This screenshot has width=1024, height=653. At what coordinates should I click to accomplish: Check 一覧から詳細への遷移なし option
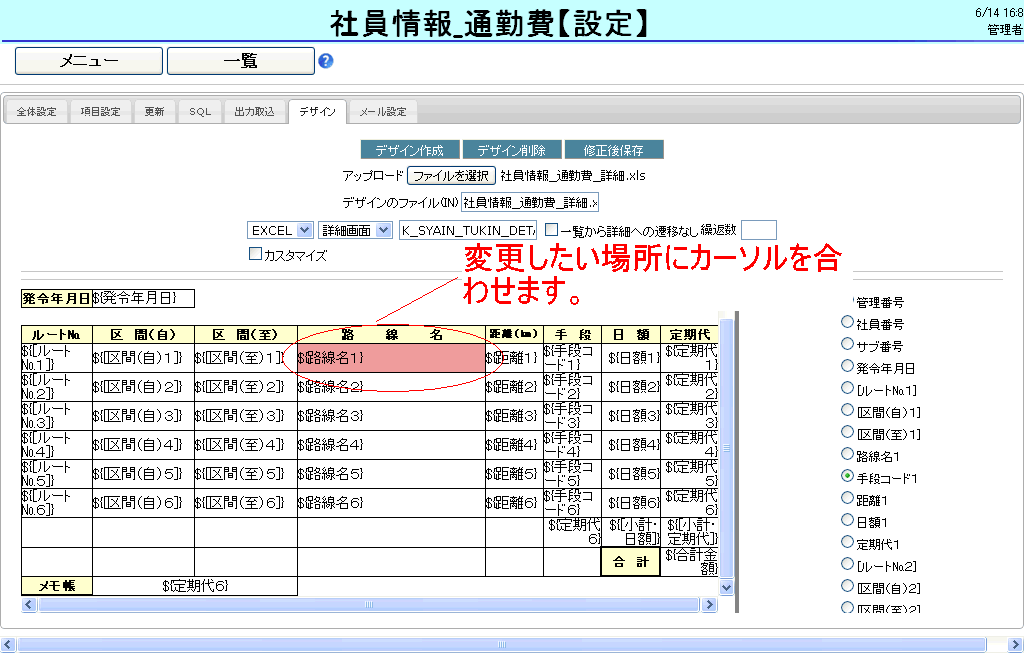pyautogui.click(x=551, y=230)
